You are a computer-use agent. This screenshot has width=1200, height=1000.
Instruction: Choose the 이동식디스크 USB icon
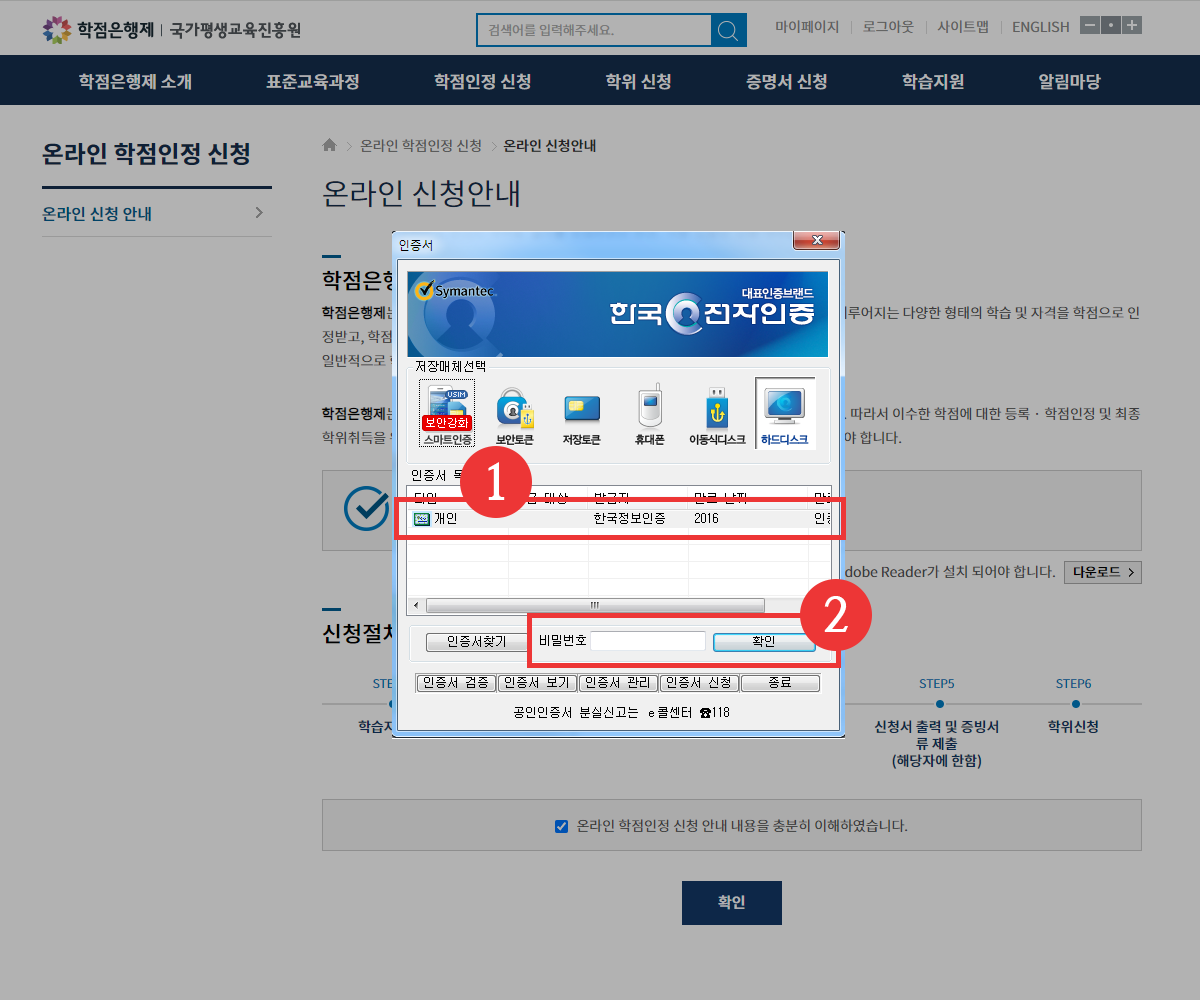pos(716,414)
